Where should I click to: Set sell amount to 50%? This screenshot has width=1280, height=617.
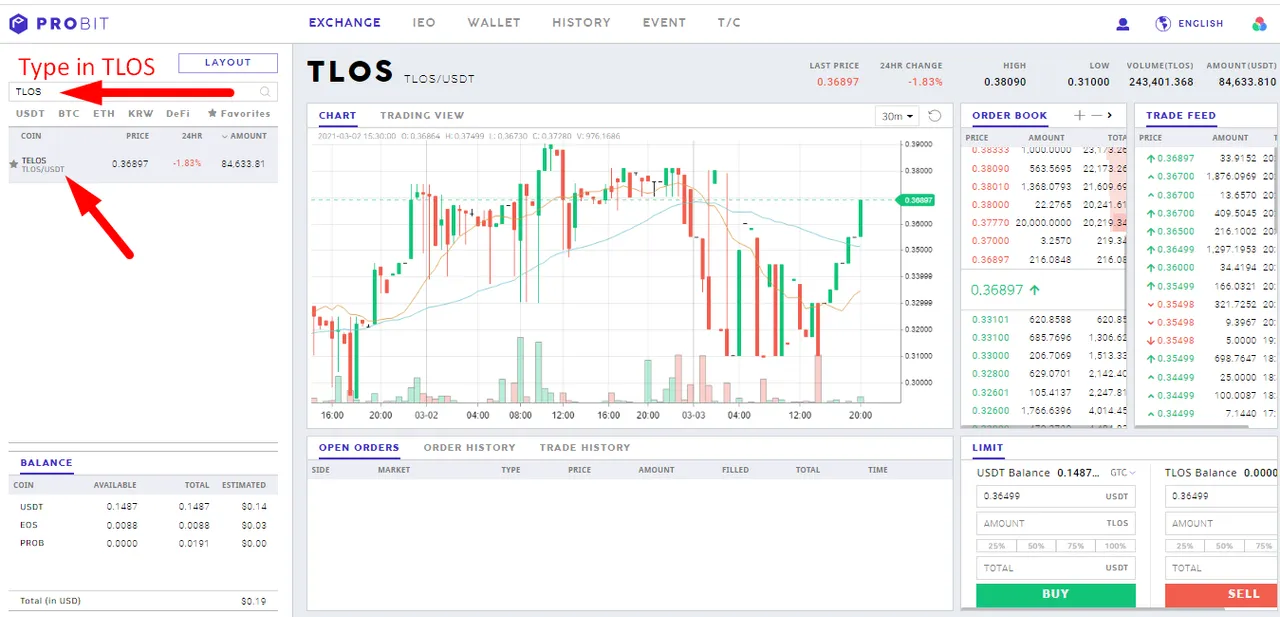(x=1225, y=546)
